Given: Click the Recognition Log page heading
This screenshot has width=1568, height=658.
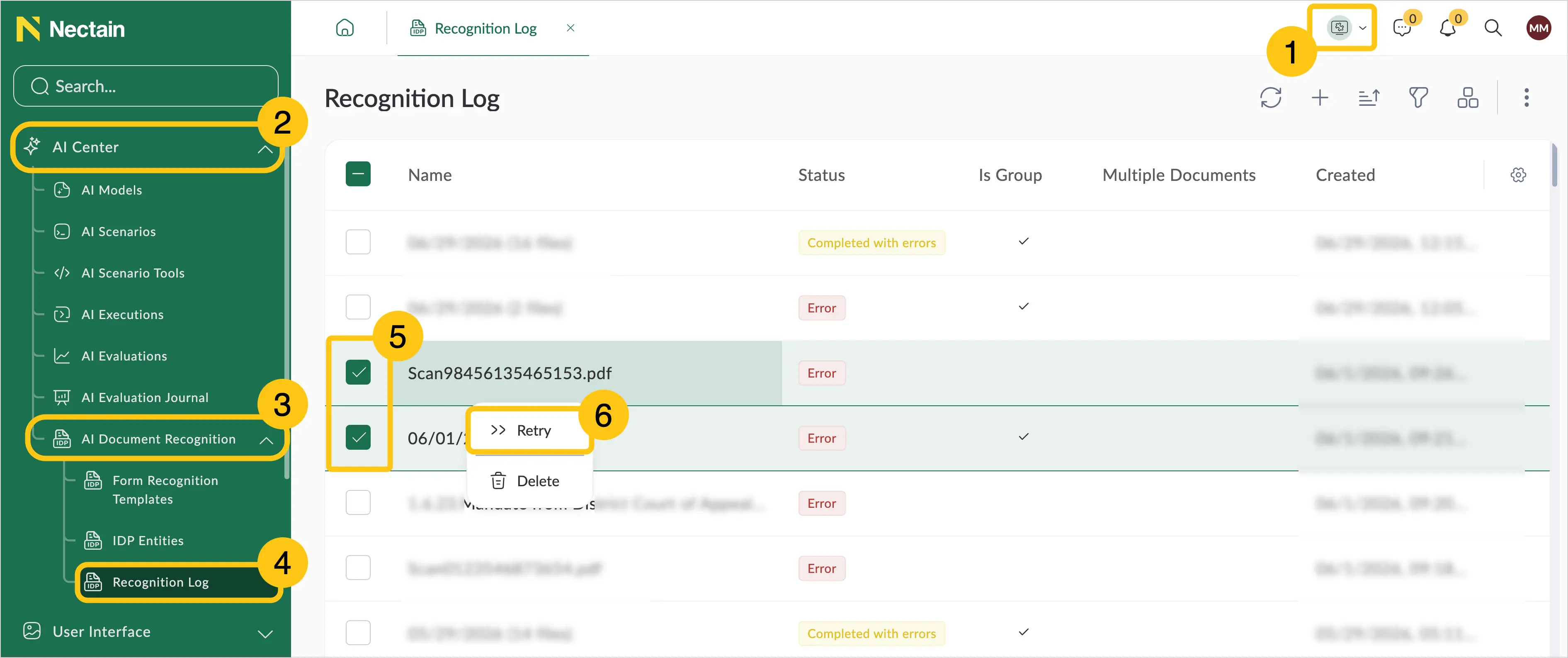Looking at the screenshot, I should point(412,99).
